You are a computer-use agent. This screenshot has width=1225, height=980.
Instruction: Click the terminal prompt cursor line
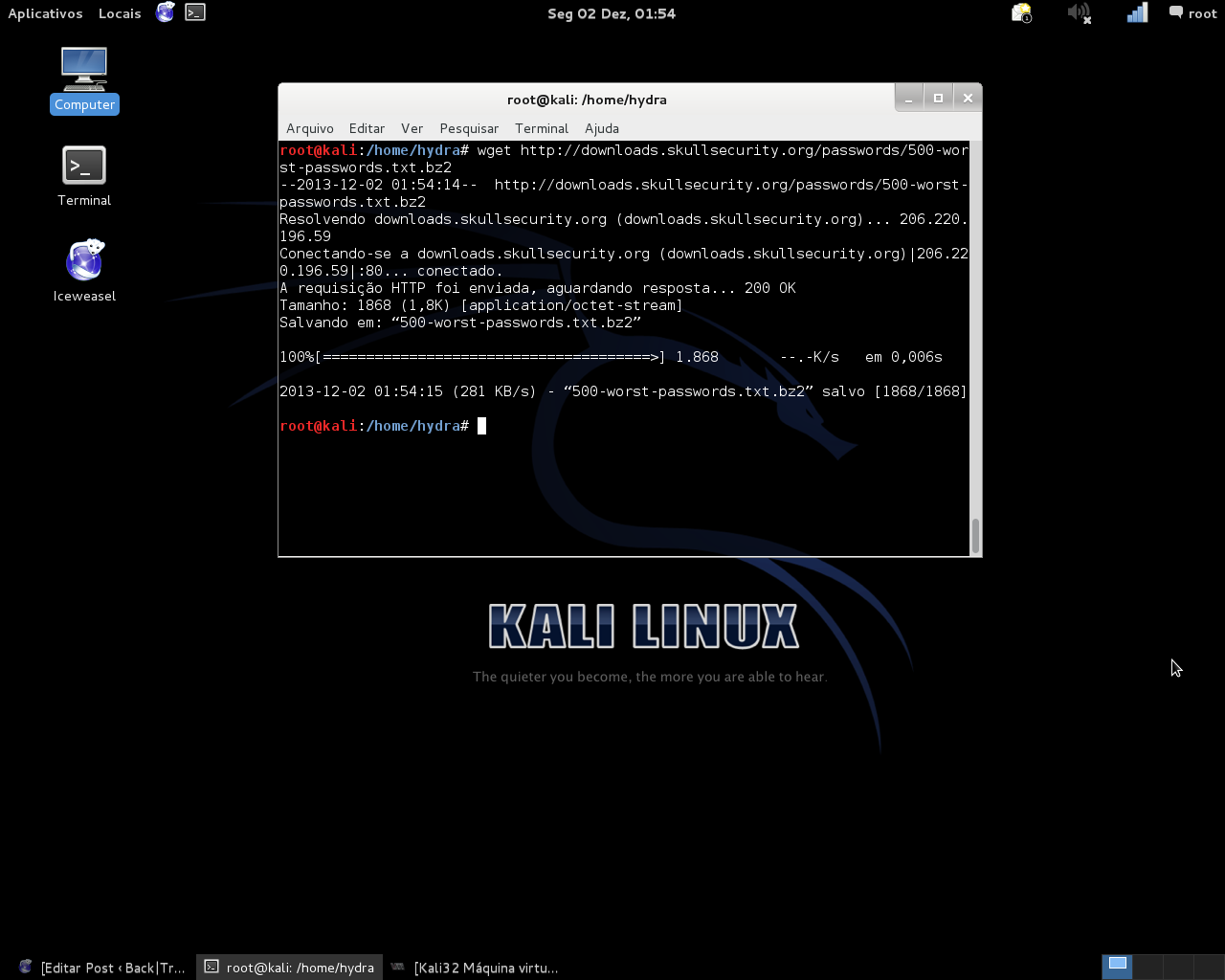pyautogui.click(x=383, y=426)
